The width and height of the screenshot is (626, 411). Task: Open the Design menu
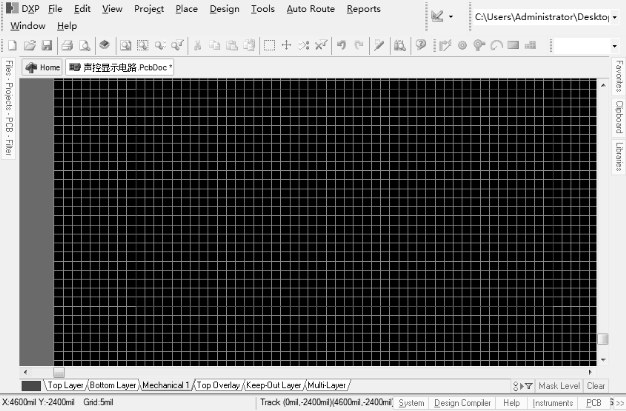point(224,9)
